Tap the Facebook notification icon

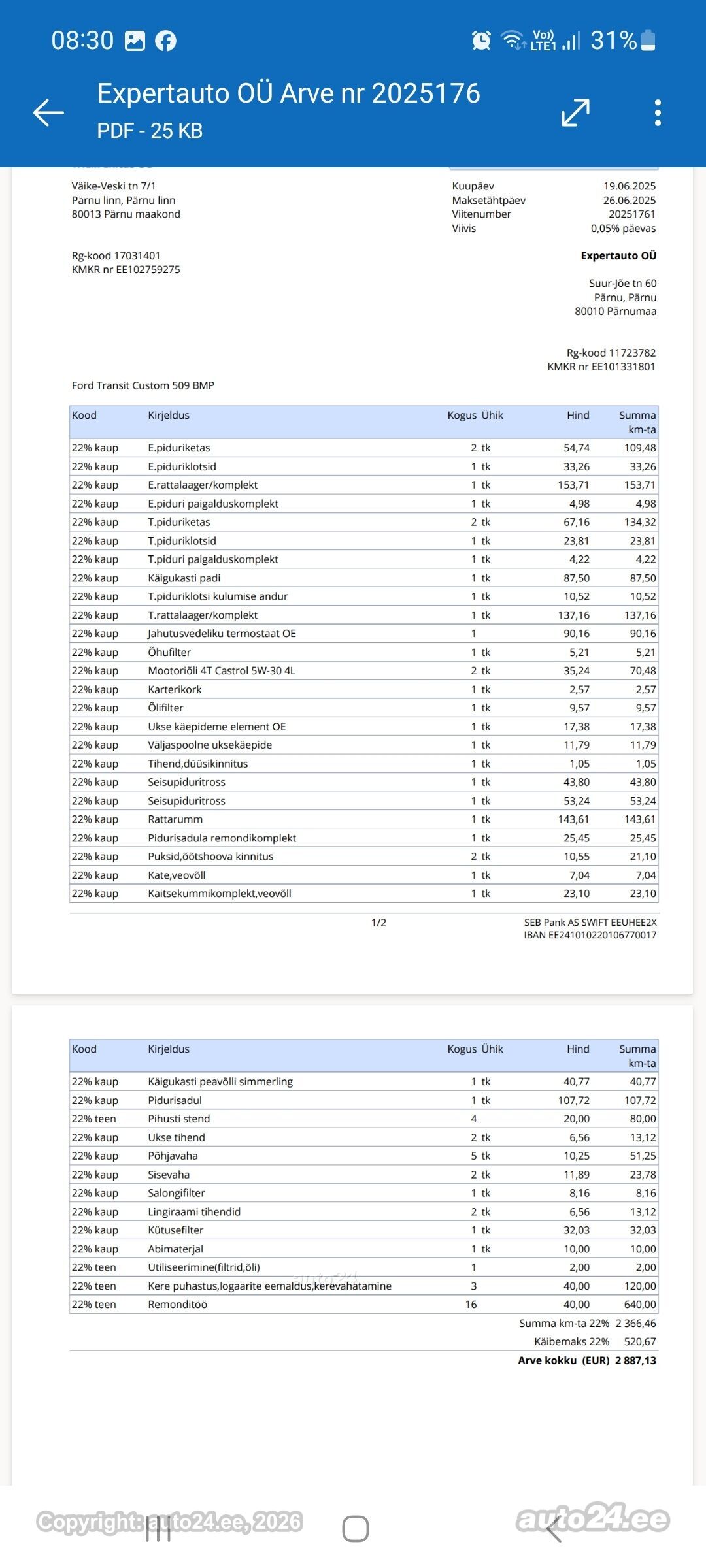tap(165, 41)
